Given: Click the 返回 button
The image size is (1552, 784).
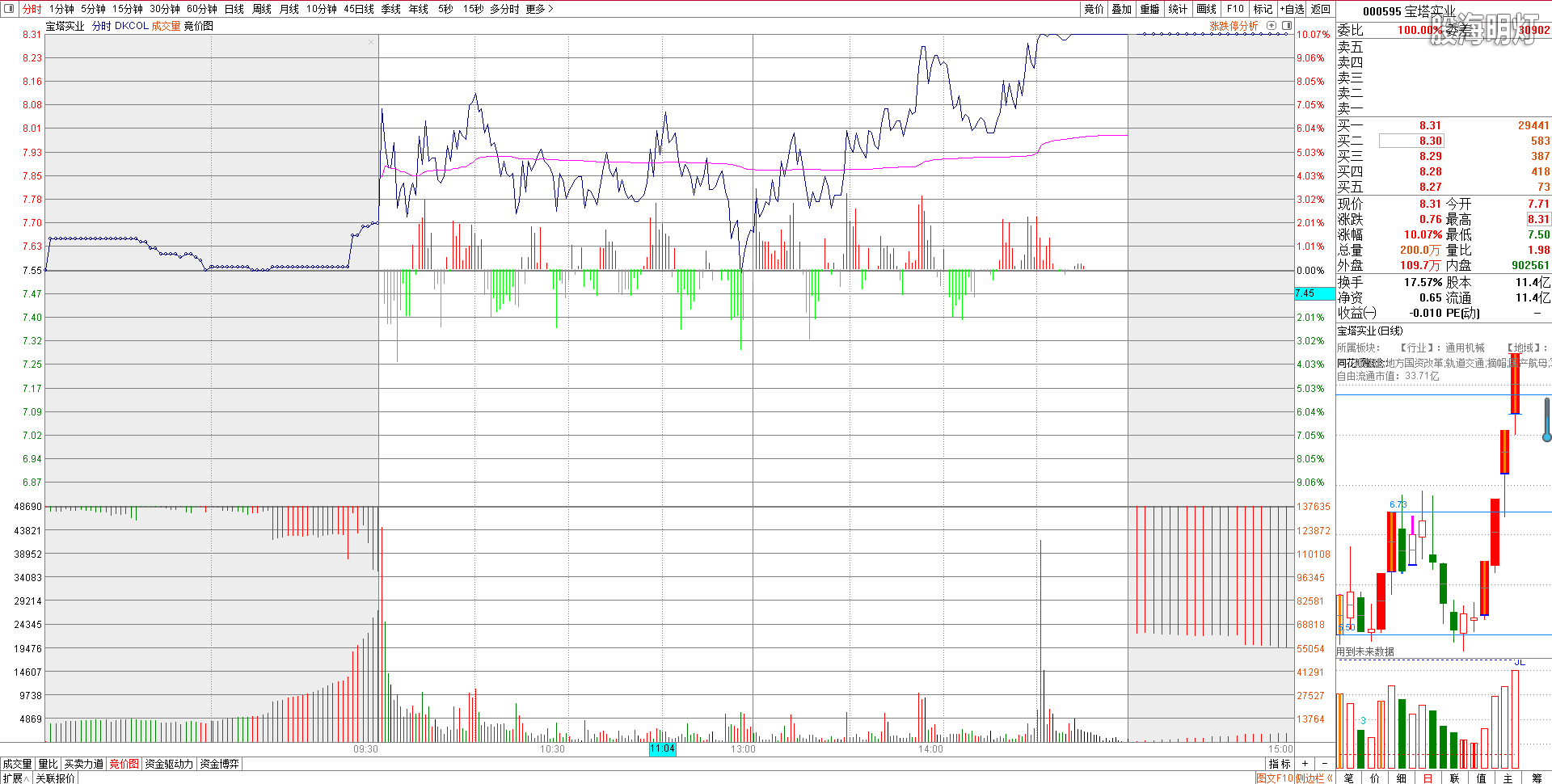Looking at the screenshot, I should click(1321, 9).
